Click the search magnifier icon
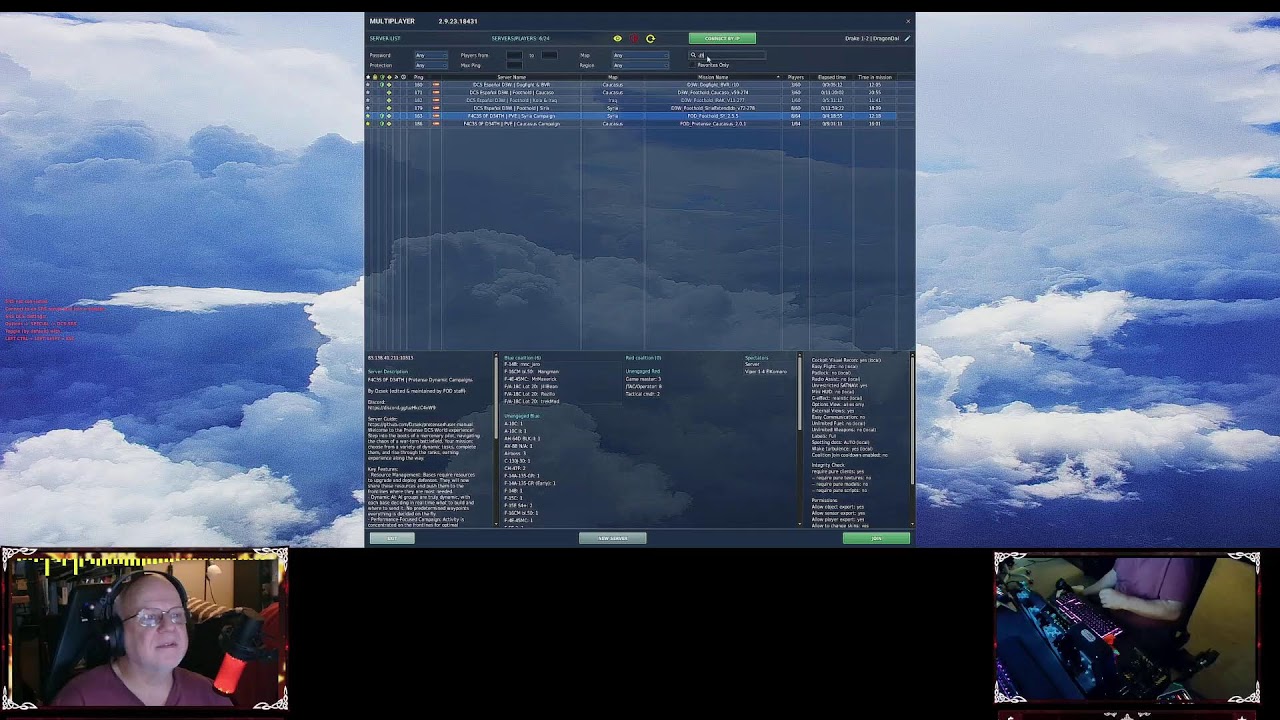Viewport: 1280px width, 720px height. (693, 55)
